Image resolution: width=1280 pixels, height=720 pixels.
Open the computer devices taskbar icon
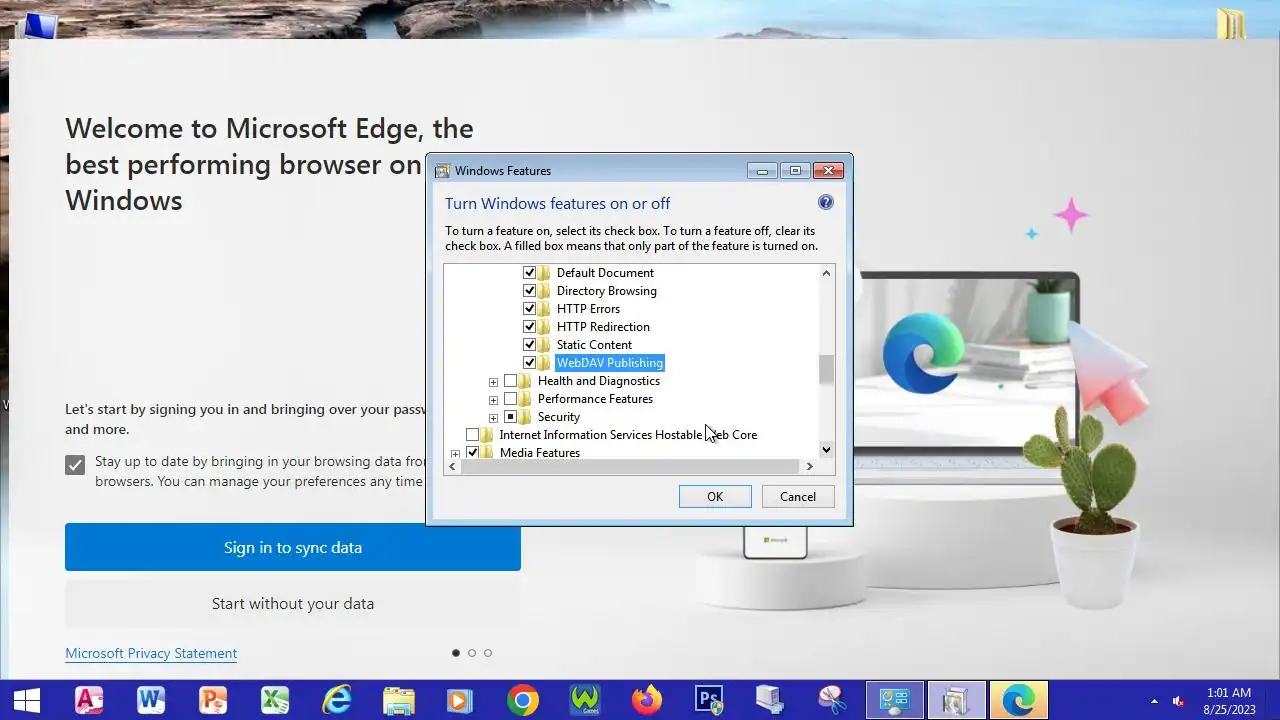click(x=771, y=699)
